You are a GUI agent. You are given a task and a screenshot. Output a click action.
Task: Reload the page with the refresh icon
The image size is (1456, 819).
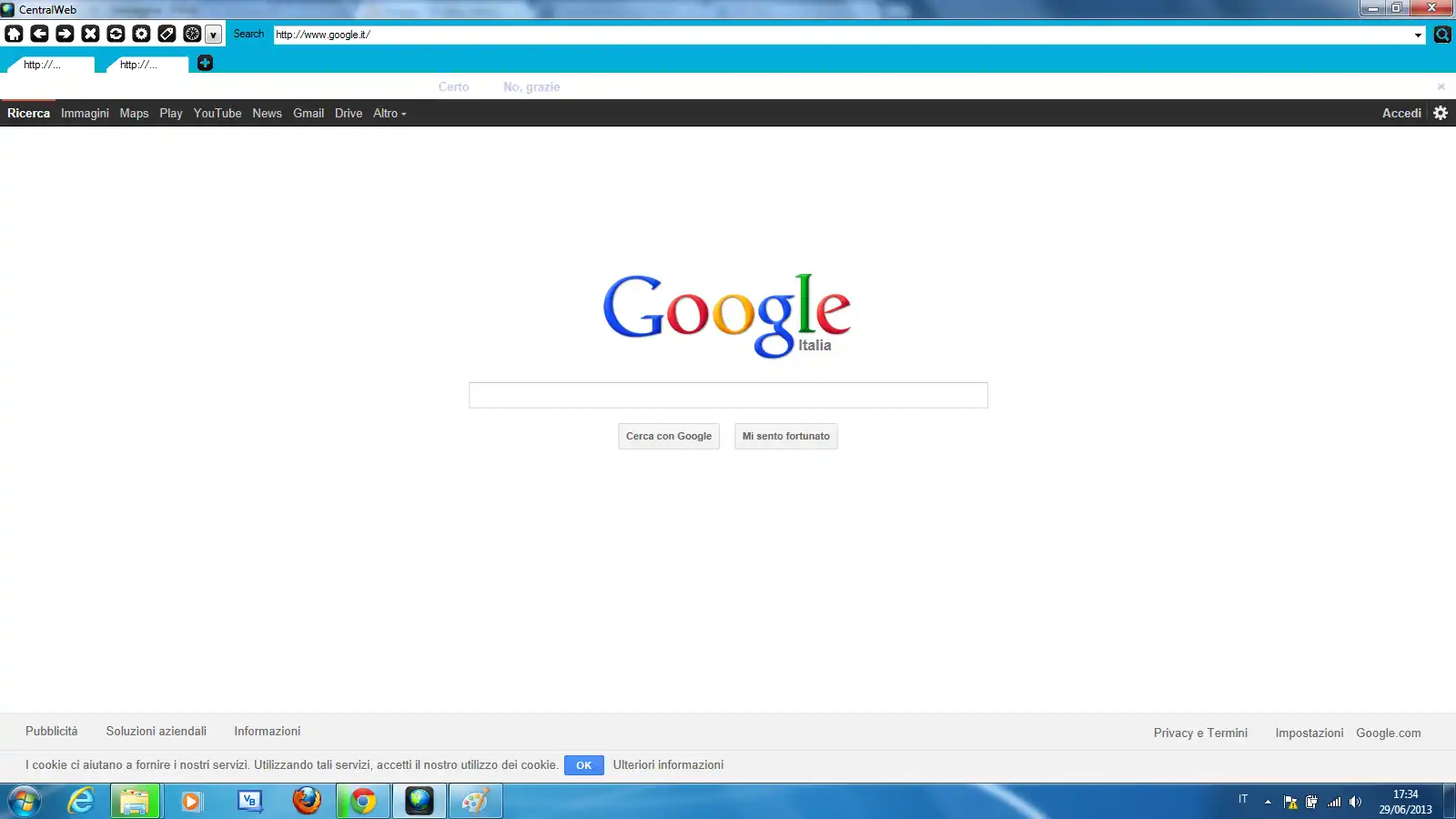[x=116, y=34]
